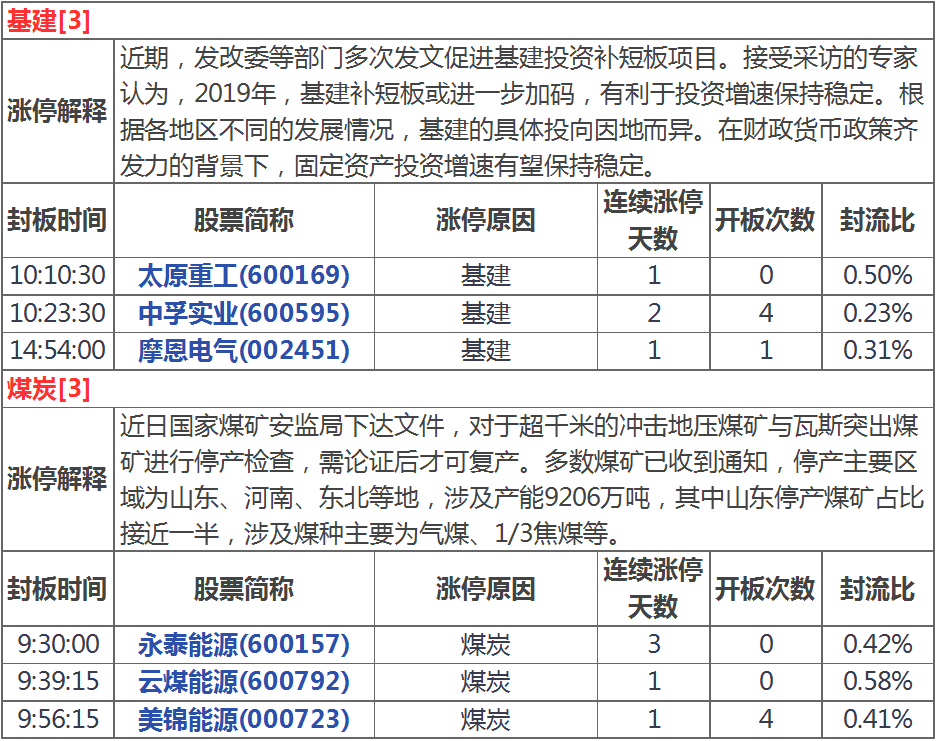937x741 pixels.
Task: Open the 永泰能源(600157) stock link
Action: pyautogui.click(x=244, y=644)
